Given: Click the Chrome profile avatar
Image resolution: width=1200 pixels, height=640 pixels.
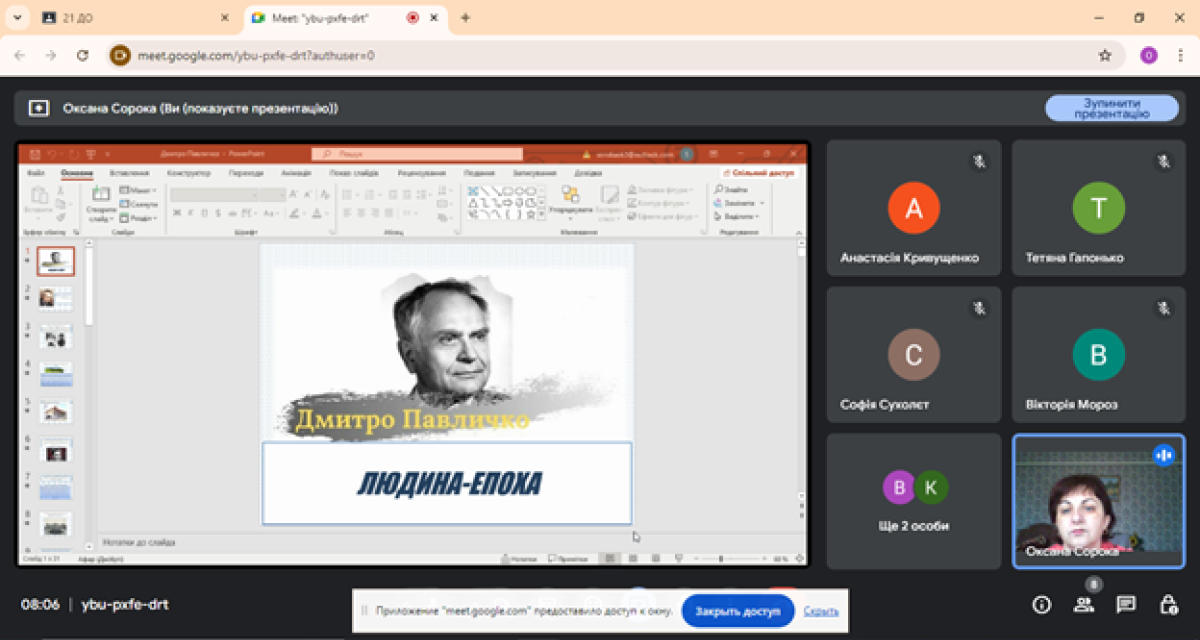Looking at the screenshot, I should coord(1148,56).
